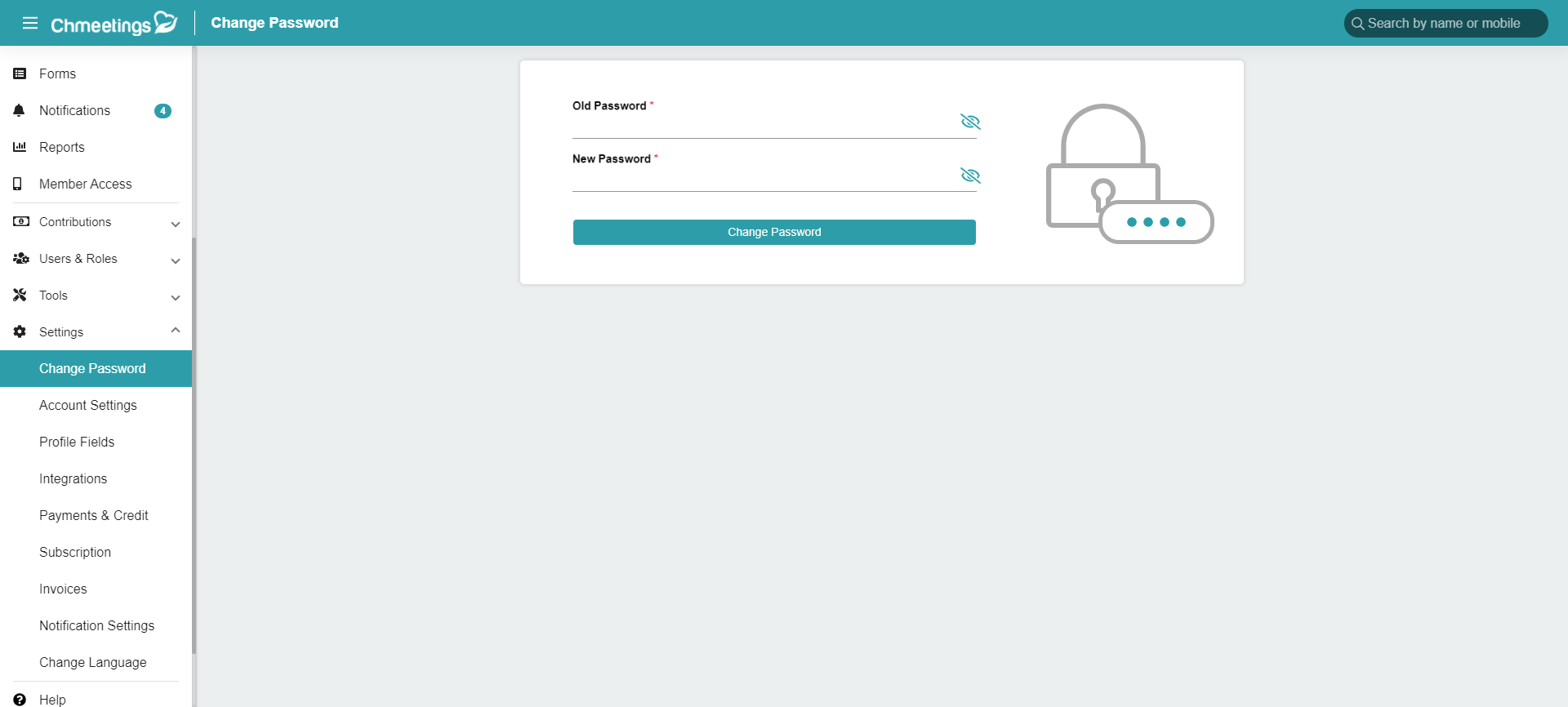This screenshot has height=707, width=1568.
Task: Open Notifications in sidebar
Action: coord(96,110)
